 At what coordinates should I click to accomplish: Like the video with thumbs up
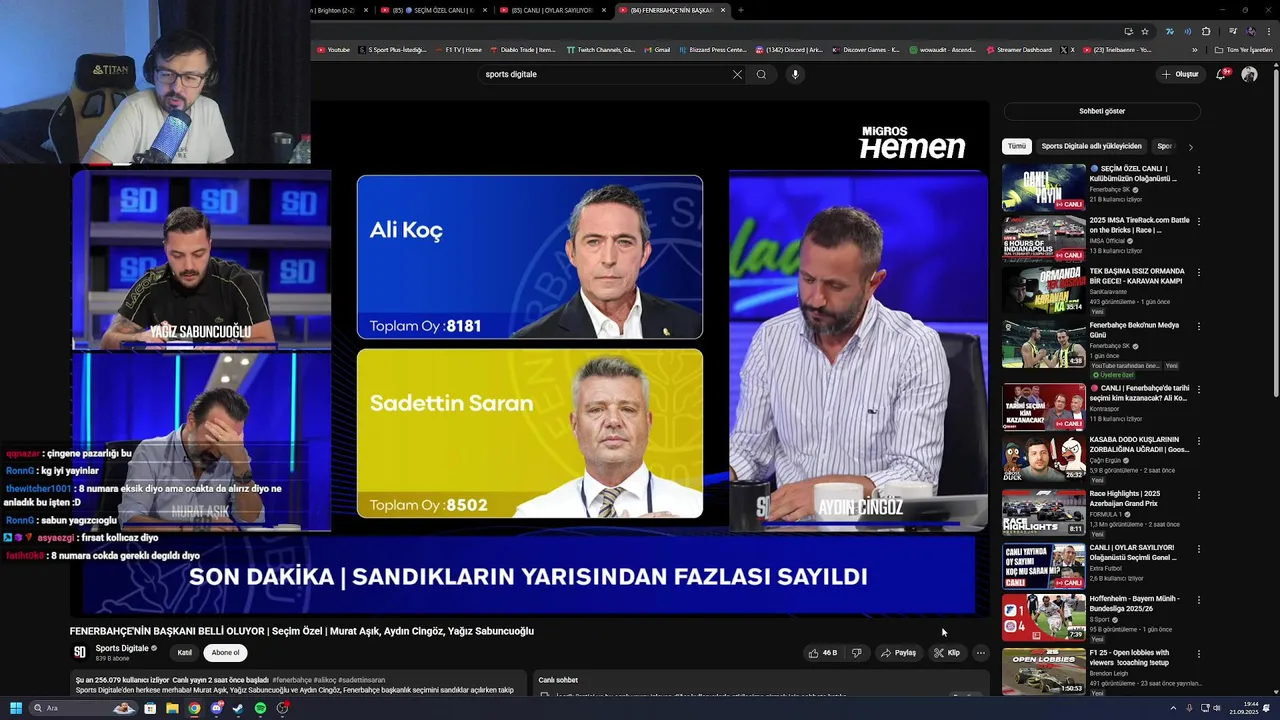(824, 653)
